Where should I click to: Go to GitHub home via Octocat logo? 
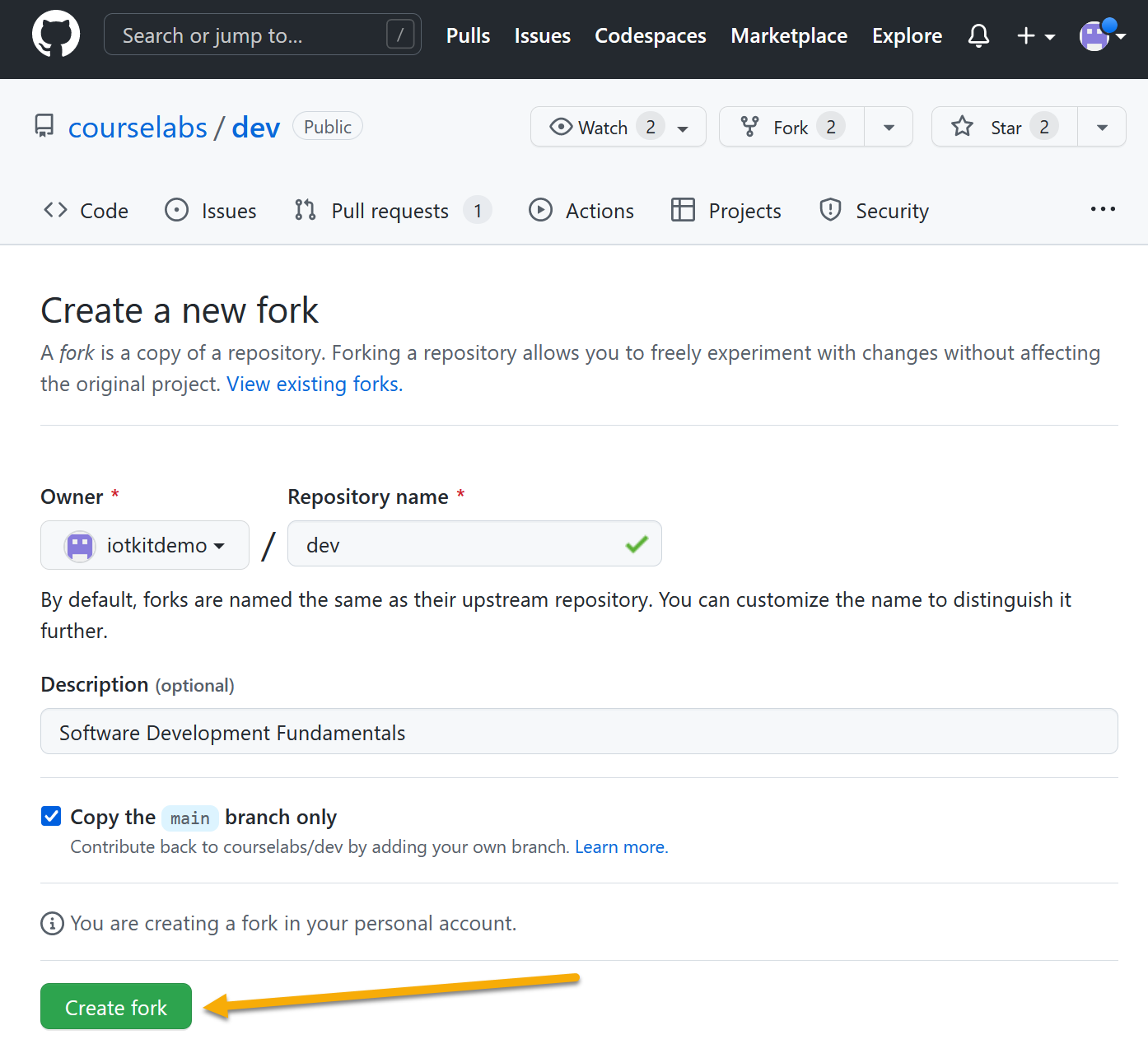(x=56, y=35)
